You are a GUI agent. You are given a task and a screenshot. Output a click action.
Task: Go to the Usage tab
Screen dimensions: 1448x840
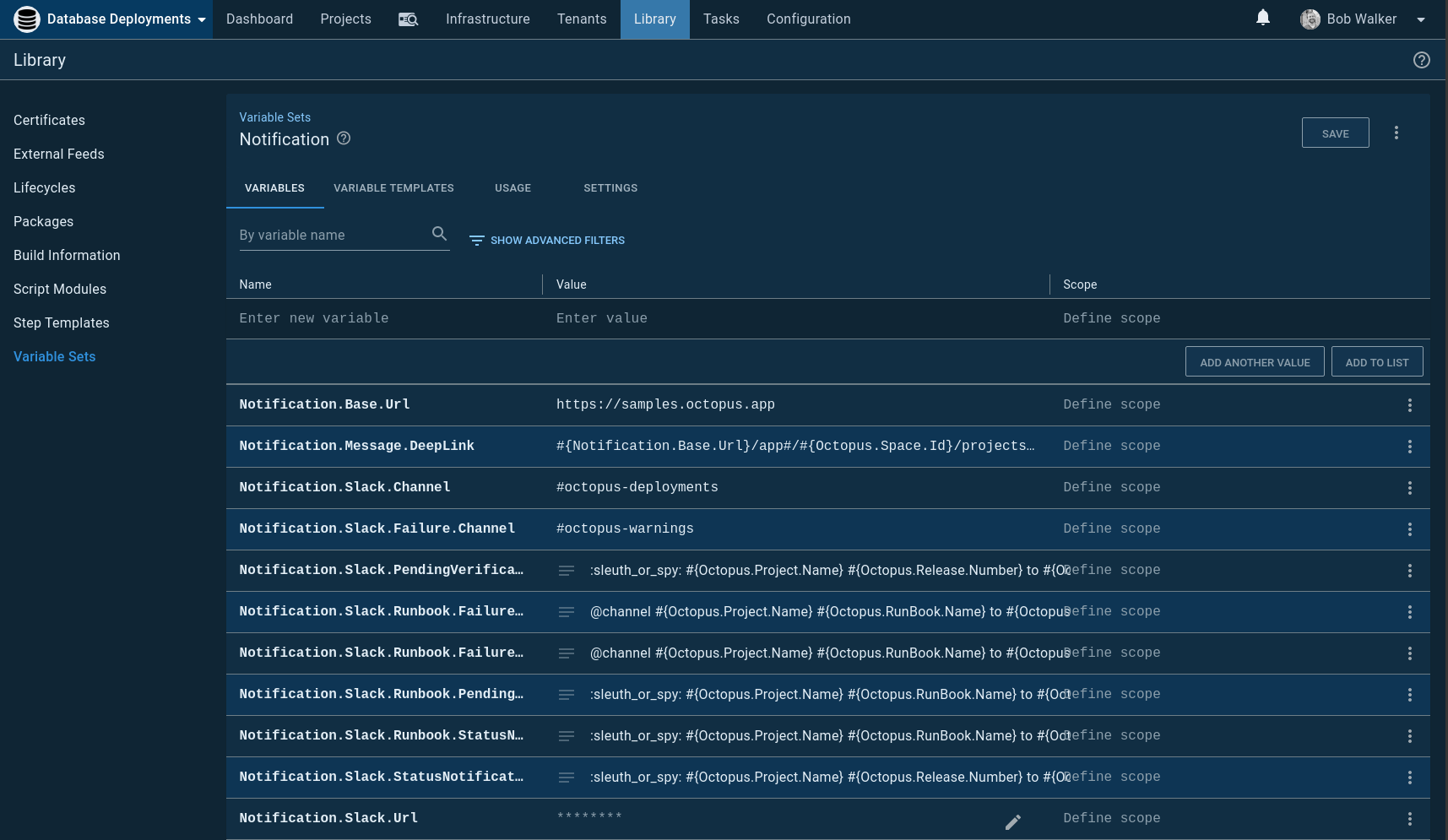(512, 188)
